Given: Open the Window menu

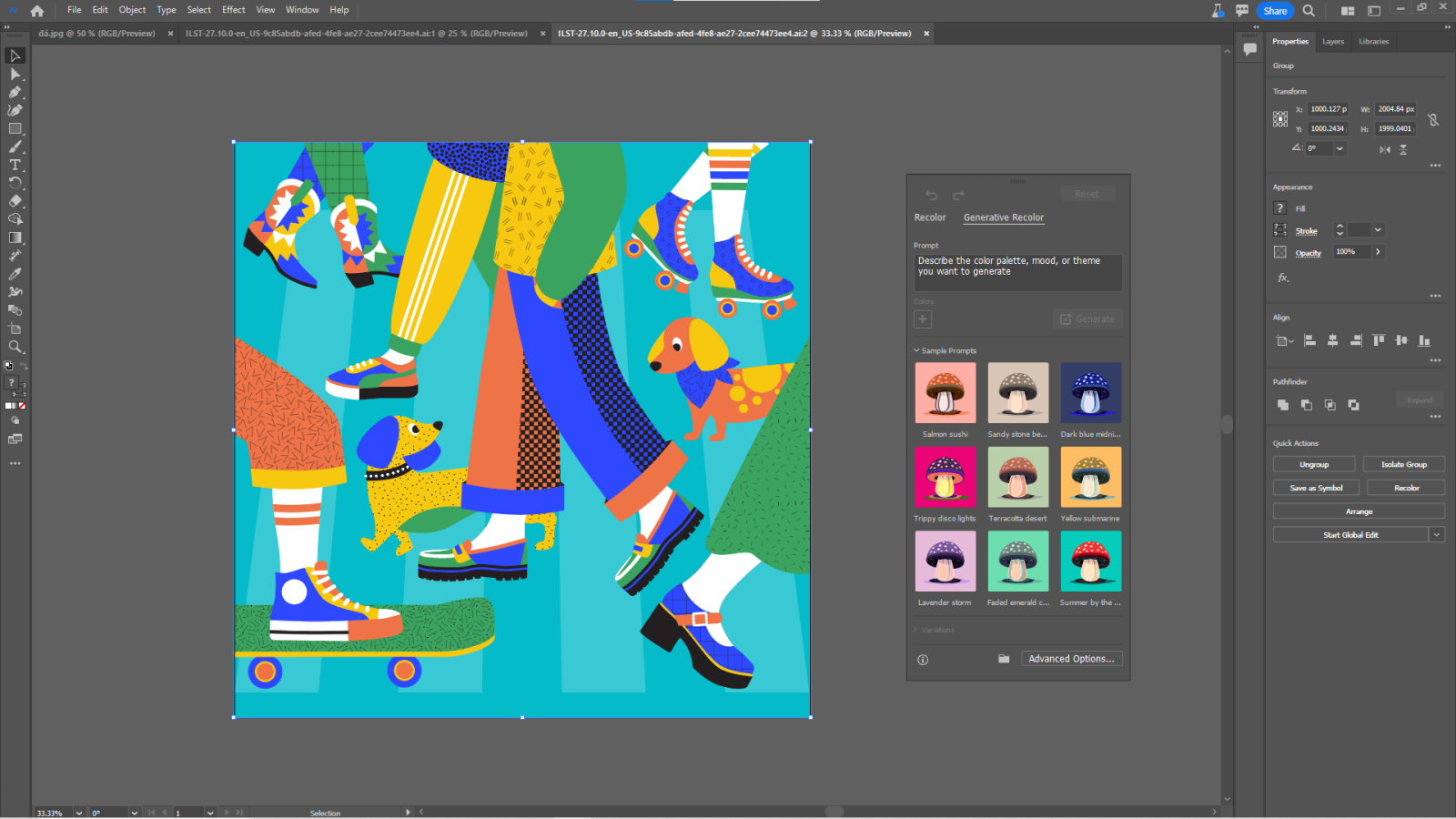Looking at the screenshot, I should [x=302, y=10].
